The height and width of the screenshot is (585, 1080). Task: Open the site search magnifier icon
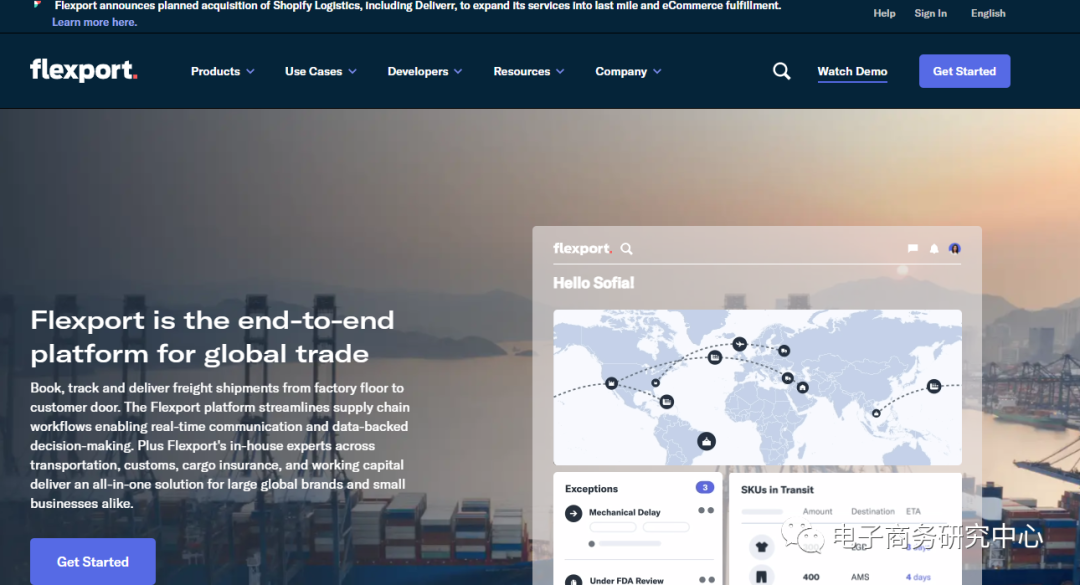[781, 71]
